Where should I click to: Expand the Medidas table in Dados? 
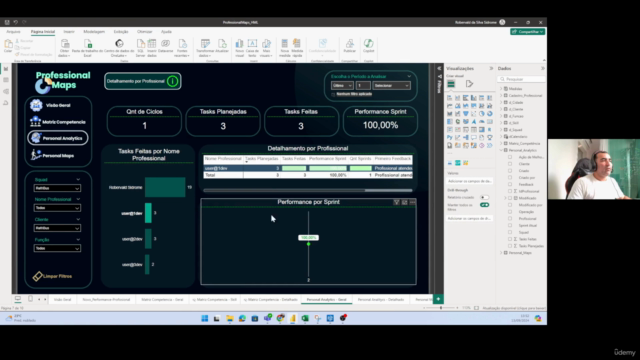pos(501,89)
